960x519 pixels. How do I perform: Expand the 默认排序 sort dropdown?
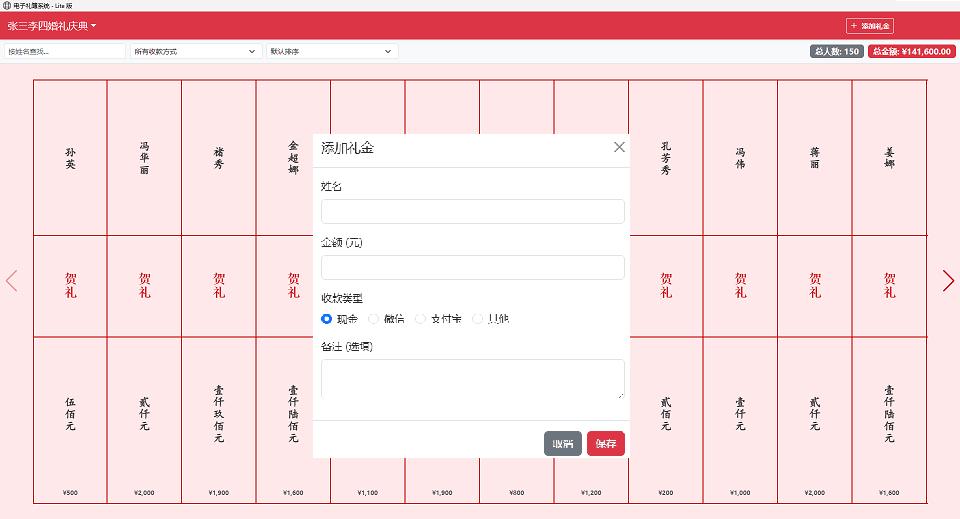pyautogui.click(x=332, y=51)
